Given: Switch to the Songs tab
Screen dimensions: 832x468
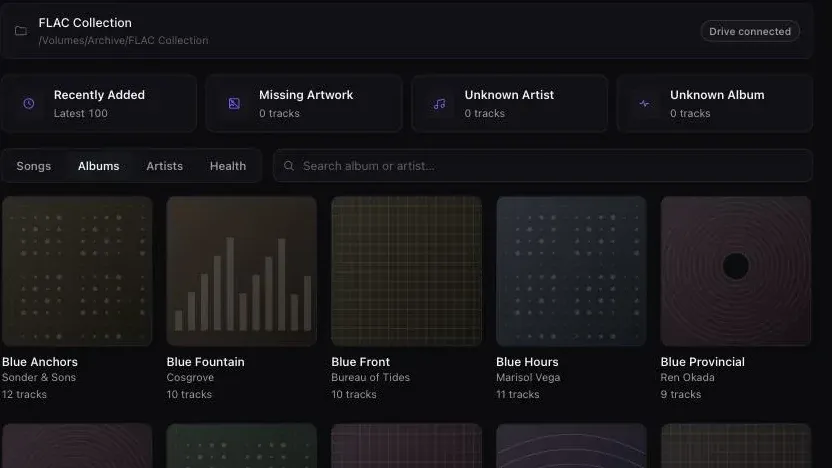Looking at the screenshot, I should pyautogui.click(x=33, y=166).
